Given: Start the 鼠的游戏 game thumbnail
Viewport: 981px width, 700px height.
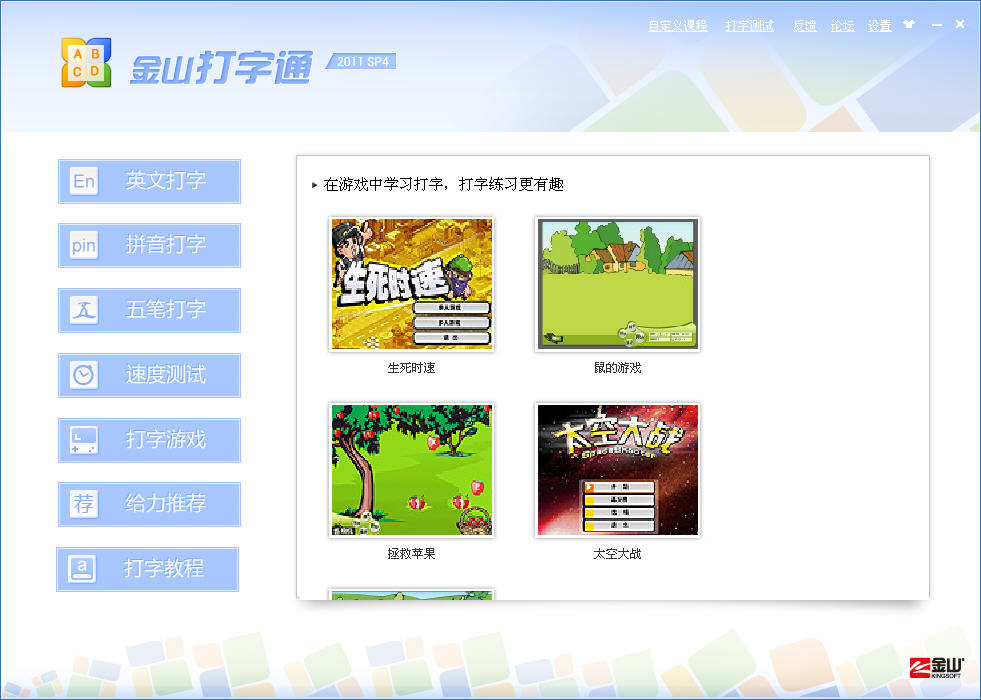Looking at the screenshot, I should coord(617,284).
